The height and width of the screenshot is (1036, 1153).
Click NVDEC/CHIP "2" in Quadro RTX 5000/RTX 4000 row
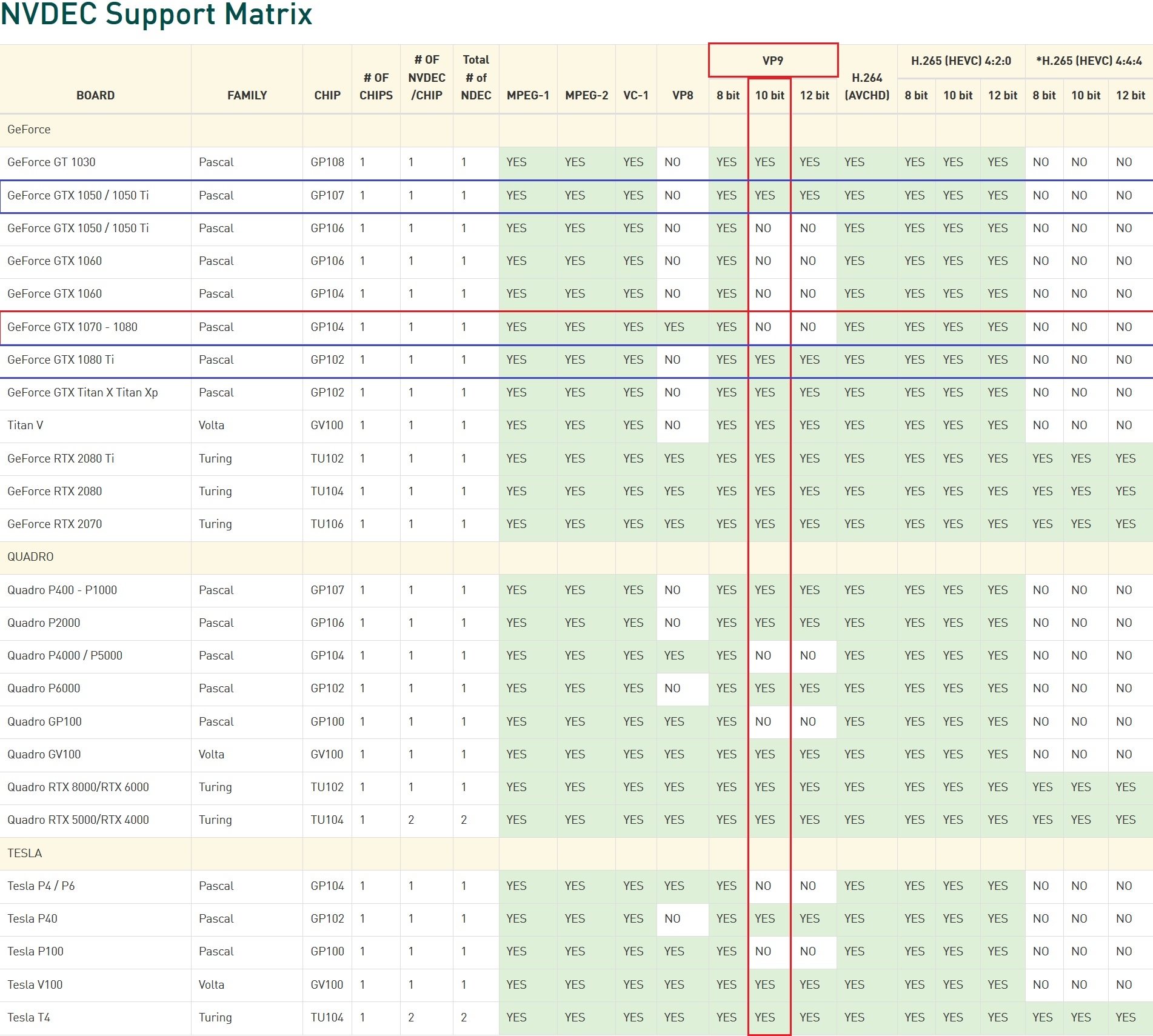(411, 820)
